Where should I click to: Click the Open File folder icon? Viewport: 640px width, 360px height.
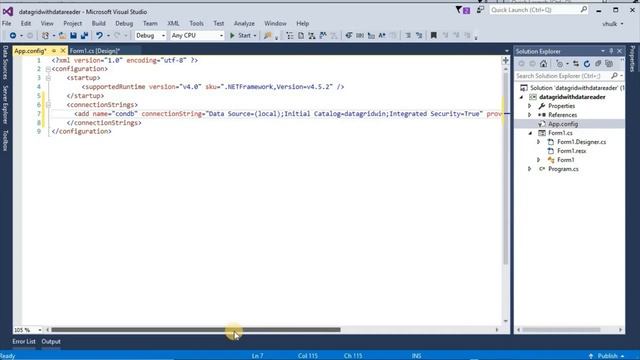click(x=62, y=36)
